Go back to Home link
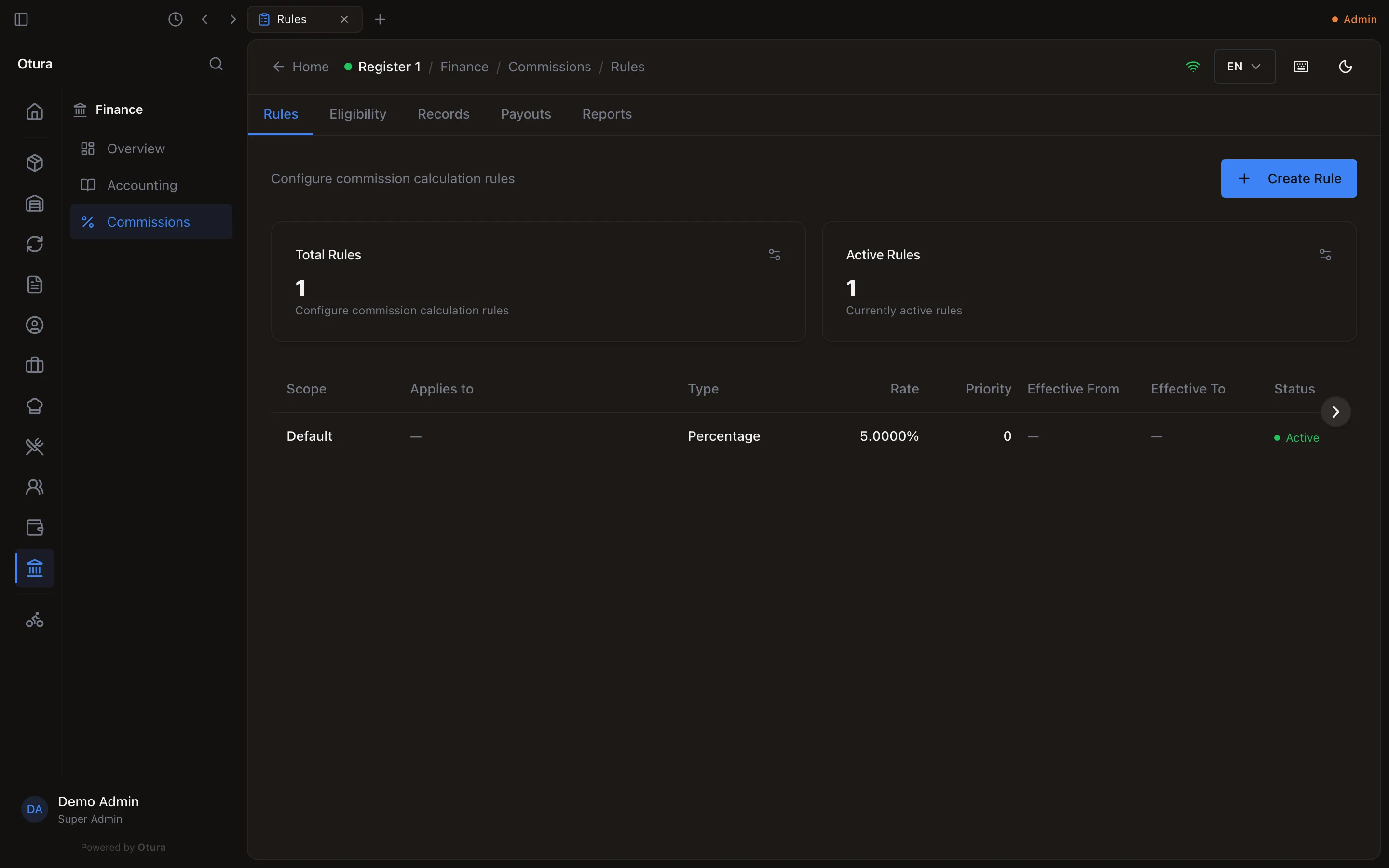Viewport: 1389px width, 868px height. pos(301,67)
